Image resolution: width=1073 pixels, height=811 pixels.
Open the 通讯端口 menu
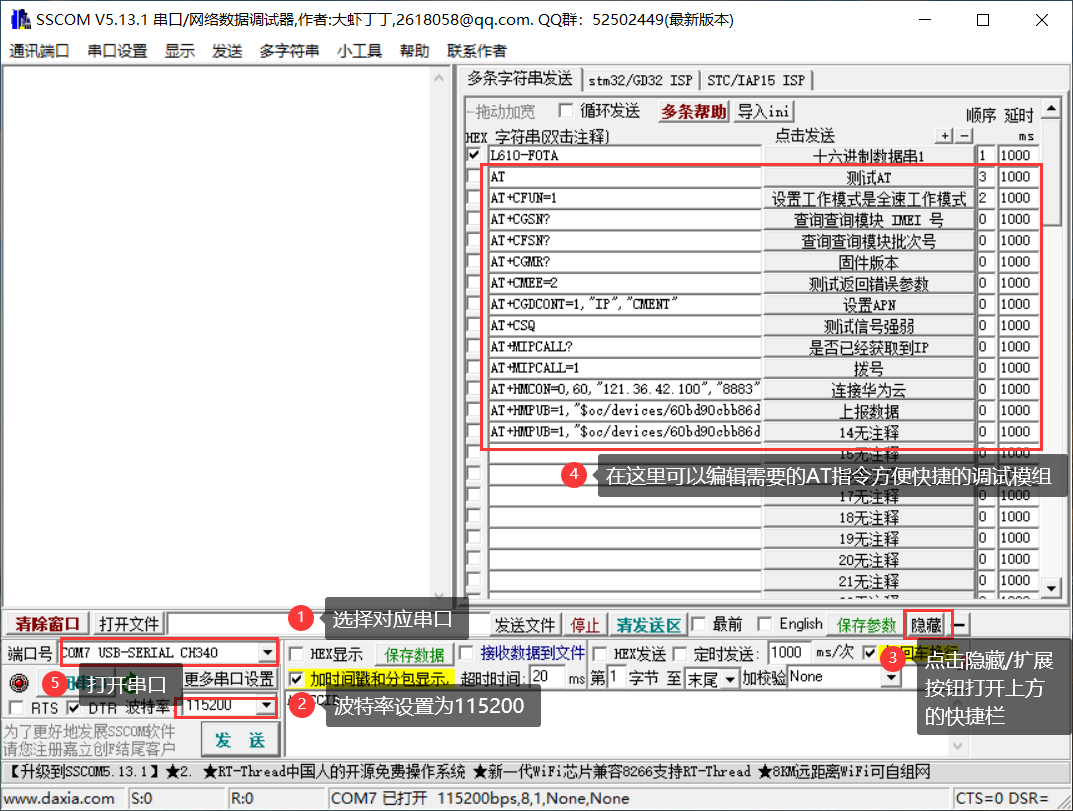coord(39,51)
